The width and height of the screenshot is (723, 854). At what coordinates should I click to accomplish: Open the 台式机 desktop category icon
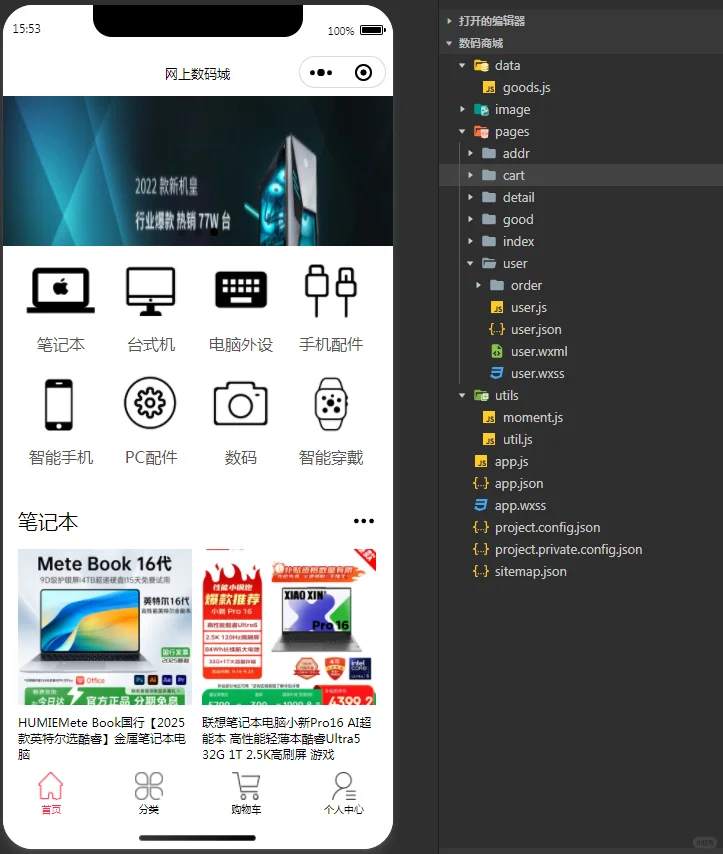pyautogui.click(x=151, y=291)
